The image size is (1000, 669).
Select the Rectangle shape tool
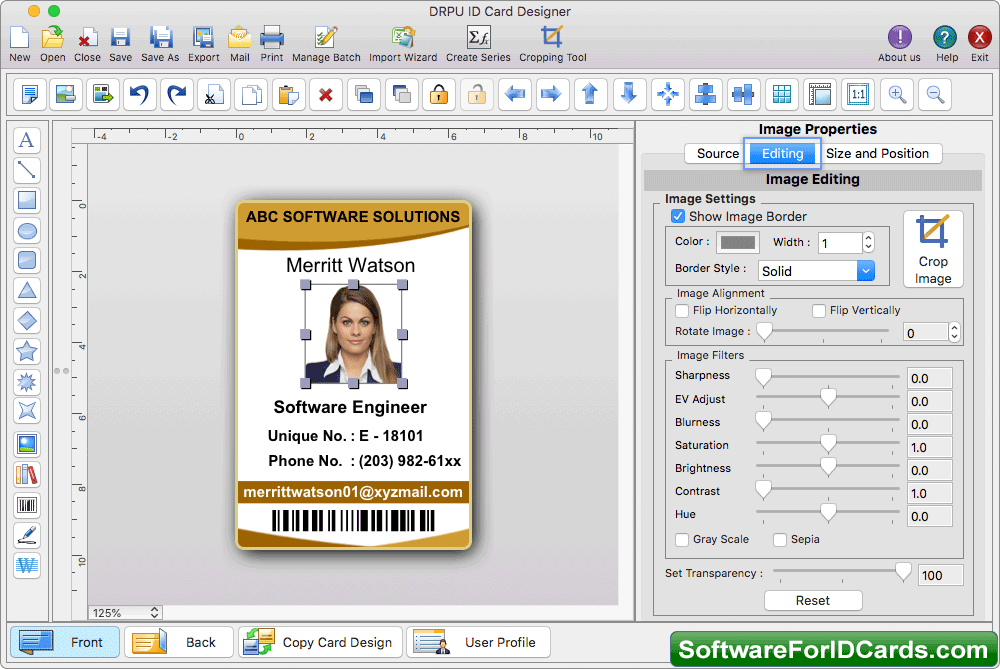[27, 200]
